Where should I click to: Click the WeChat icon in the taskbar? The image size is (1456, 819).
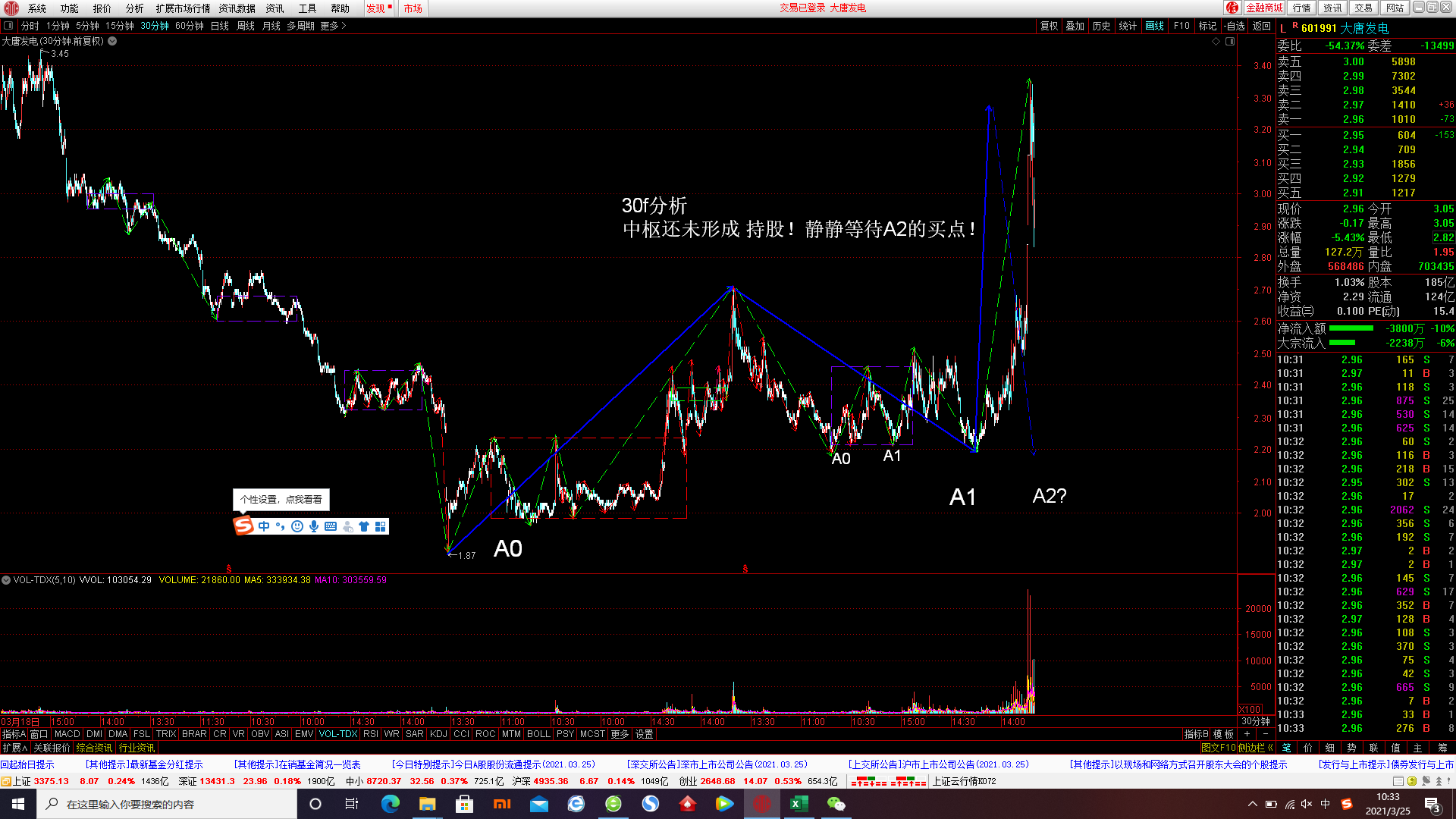coord(836,804)
